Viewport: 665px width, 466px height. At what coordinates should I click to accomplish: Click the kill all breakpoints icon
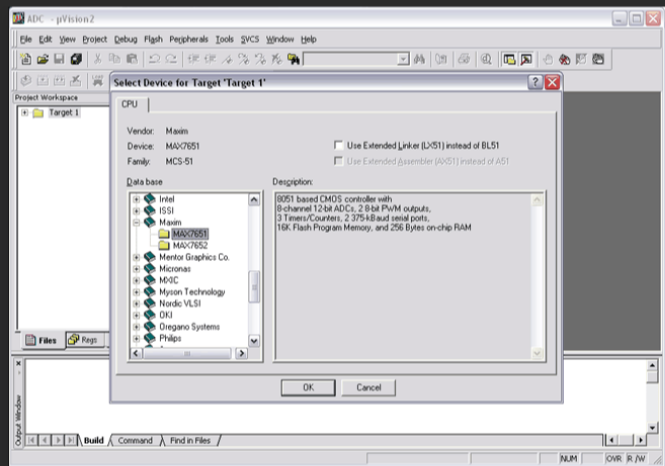(x=564, y=59)
